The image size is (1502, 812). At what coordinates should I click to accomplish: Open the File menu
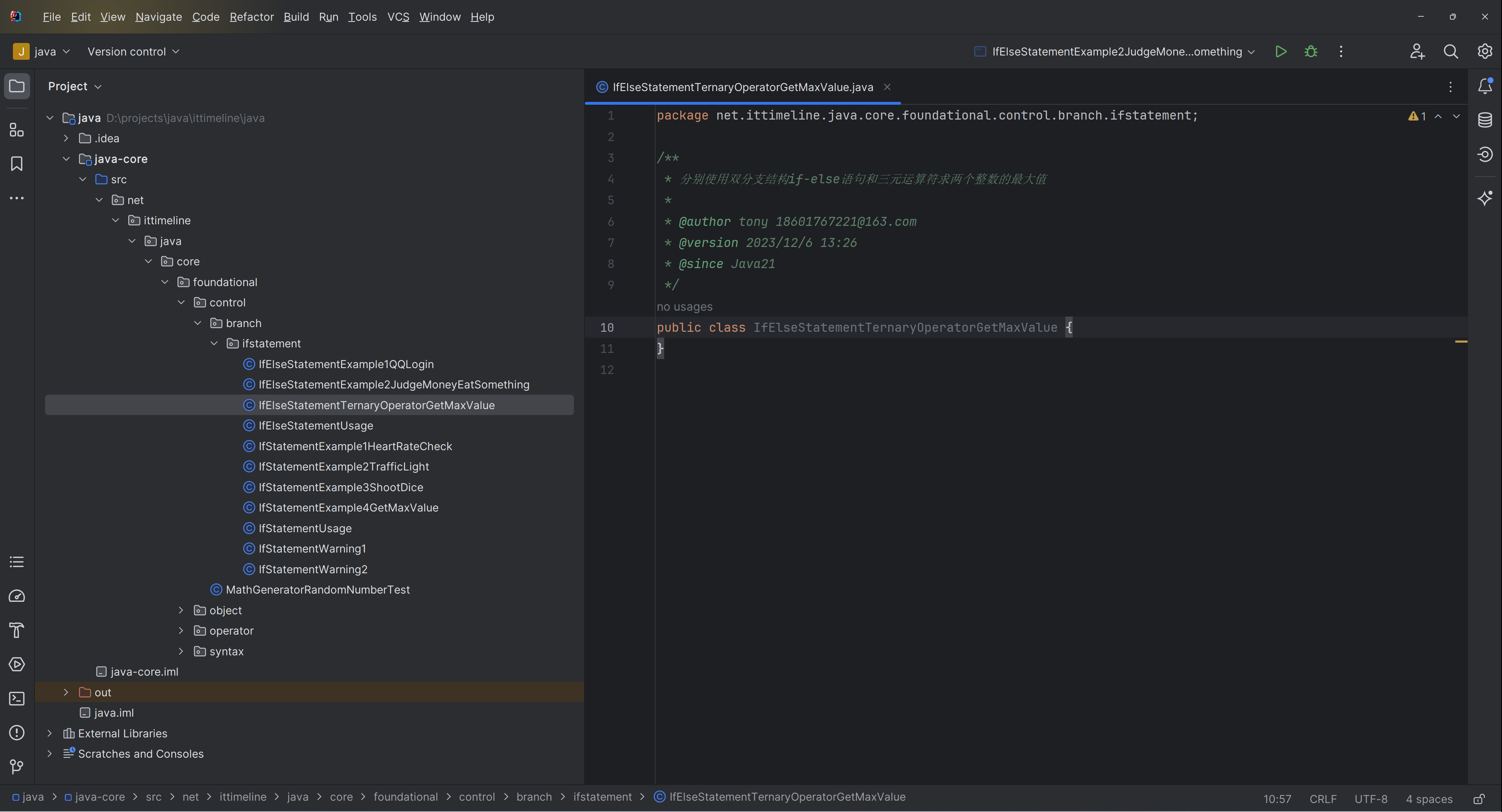pyautogui.click(x=52, y=17)
